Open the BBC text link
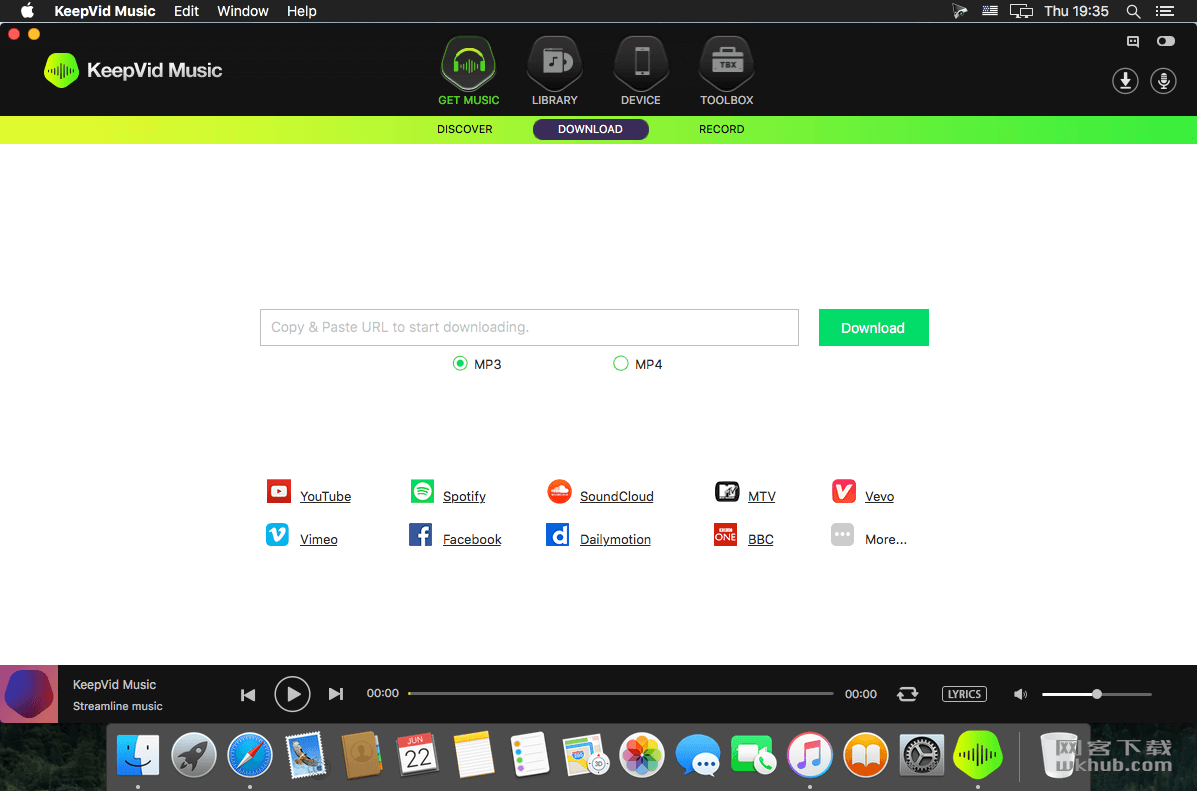The height and width of the screenshot is (791, 1197). pyautogui.click(x=760, y=539)
